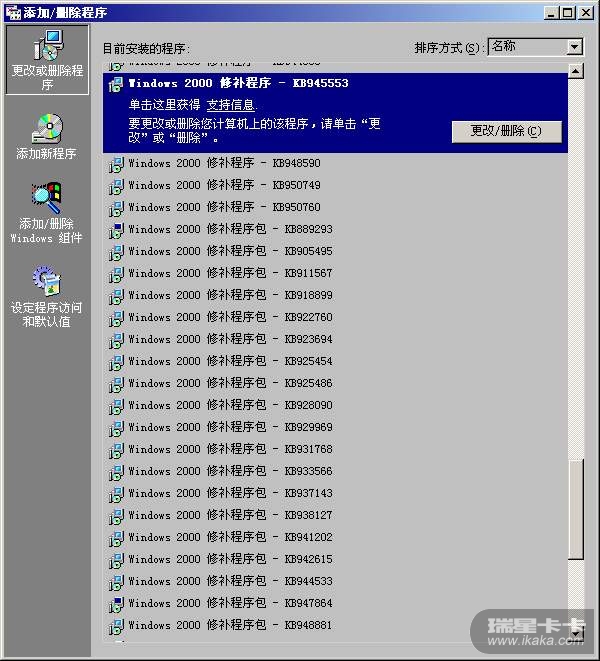Select the text 'Windows 2000 修补程序包 - KB931768'
Viewport: 600px width, 661px height.
coord(230,449)
